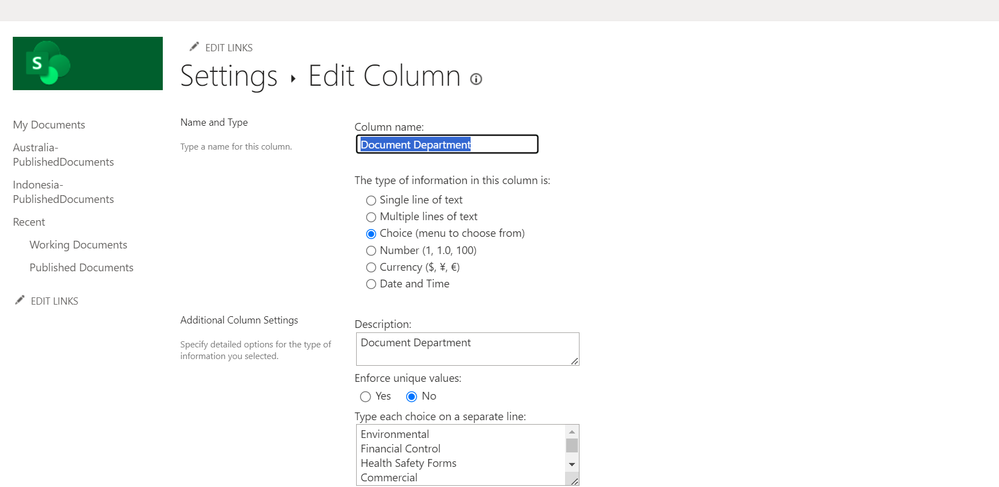Open My Documents in left navigation

[49, 125]
